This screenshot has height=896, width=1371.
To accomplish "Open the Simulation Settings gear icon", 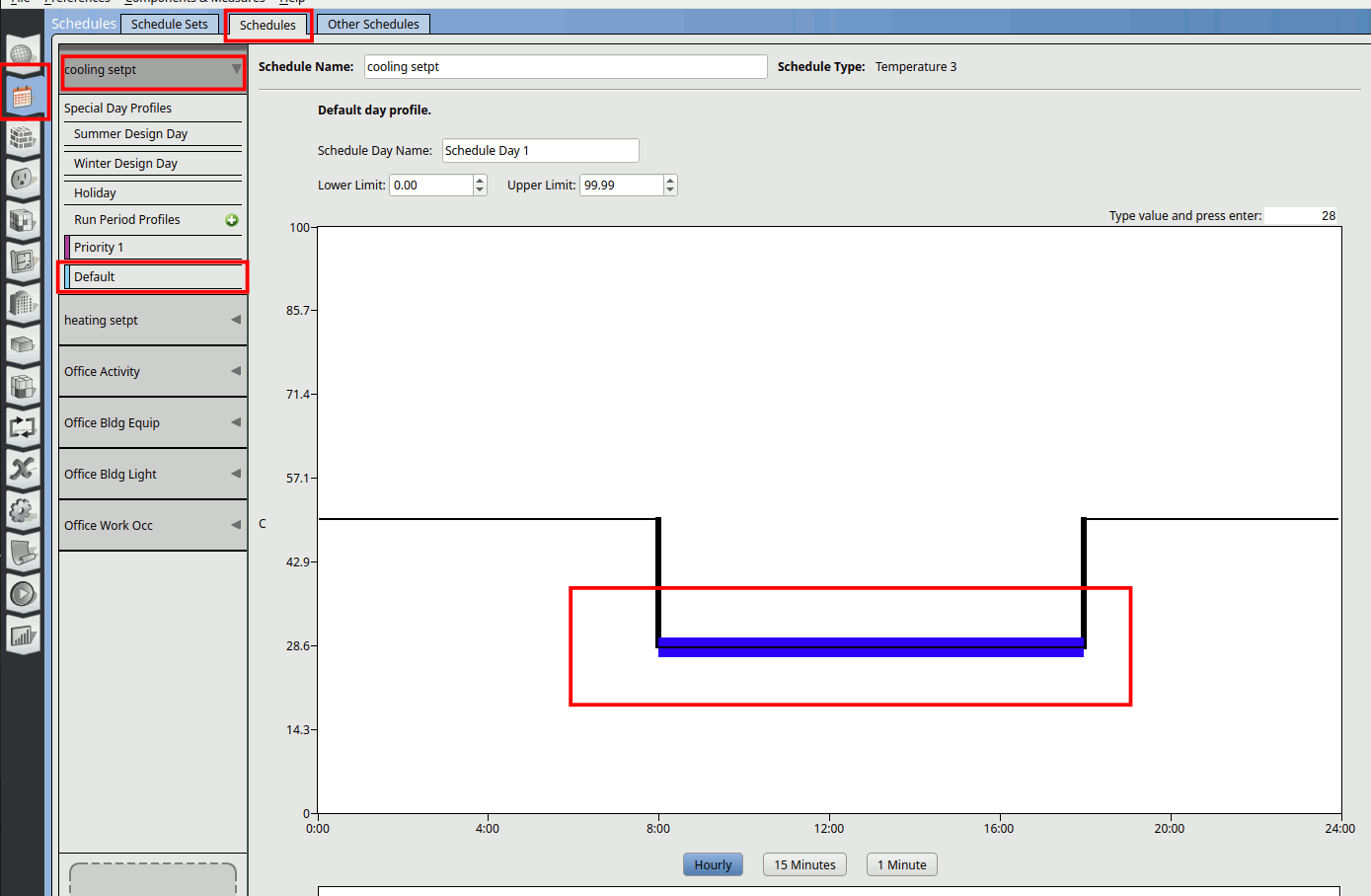I will click(22, 510).
